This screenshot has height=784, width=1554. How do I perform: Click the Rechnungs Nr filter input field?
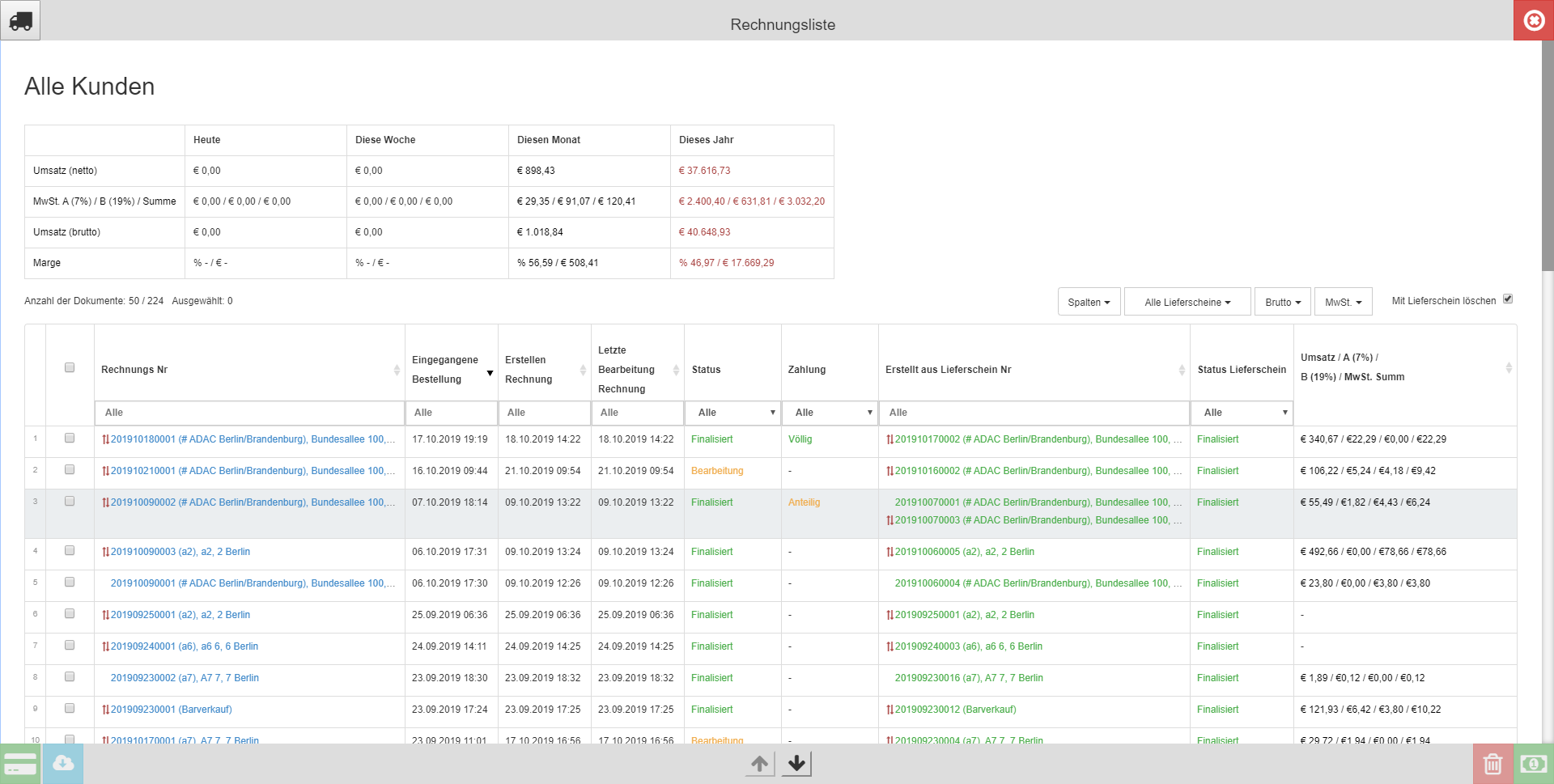(x=249, y=413)
